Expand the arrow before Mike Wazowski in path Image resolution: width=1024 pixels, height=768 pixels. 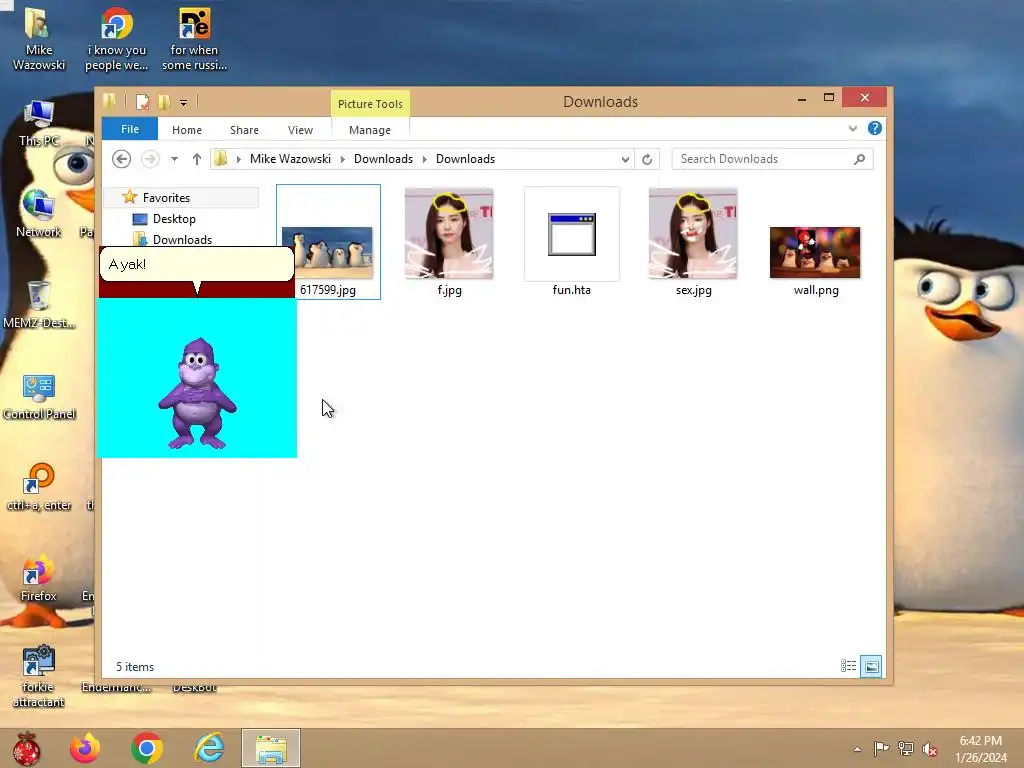point(238,159)
